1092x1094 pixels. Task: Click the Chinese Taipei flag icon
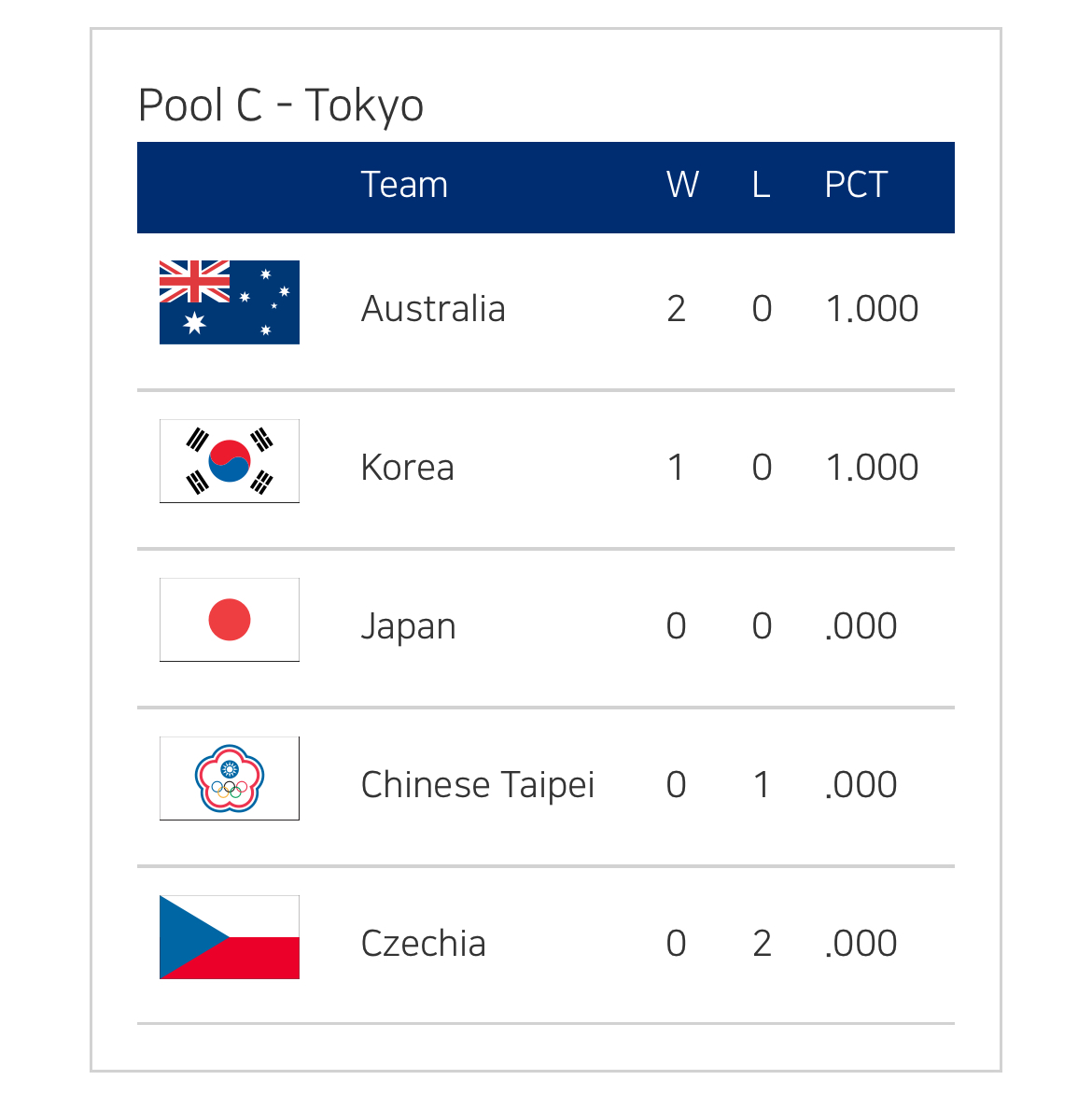pos(230,778)
